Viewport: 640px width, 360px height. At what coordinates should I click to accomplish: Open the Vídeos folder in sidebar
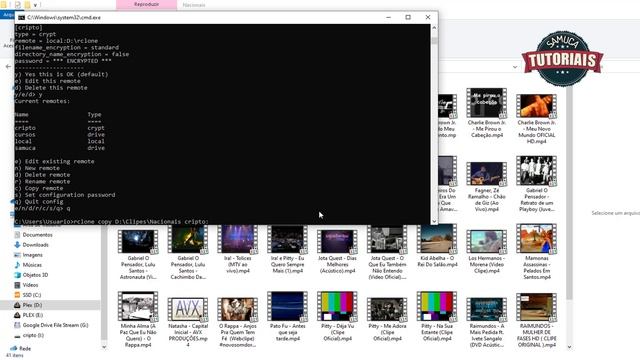point(30,285)
